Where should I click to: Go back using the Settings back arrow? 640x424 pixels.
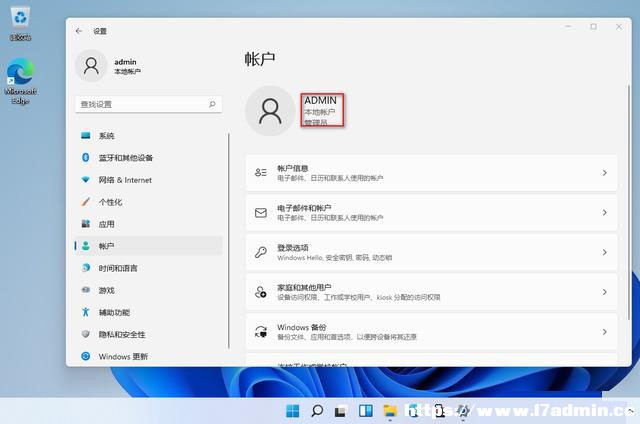coord(79,31)
